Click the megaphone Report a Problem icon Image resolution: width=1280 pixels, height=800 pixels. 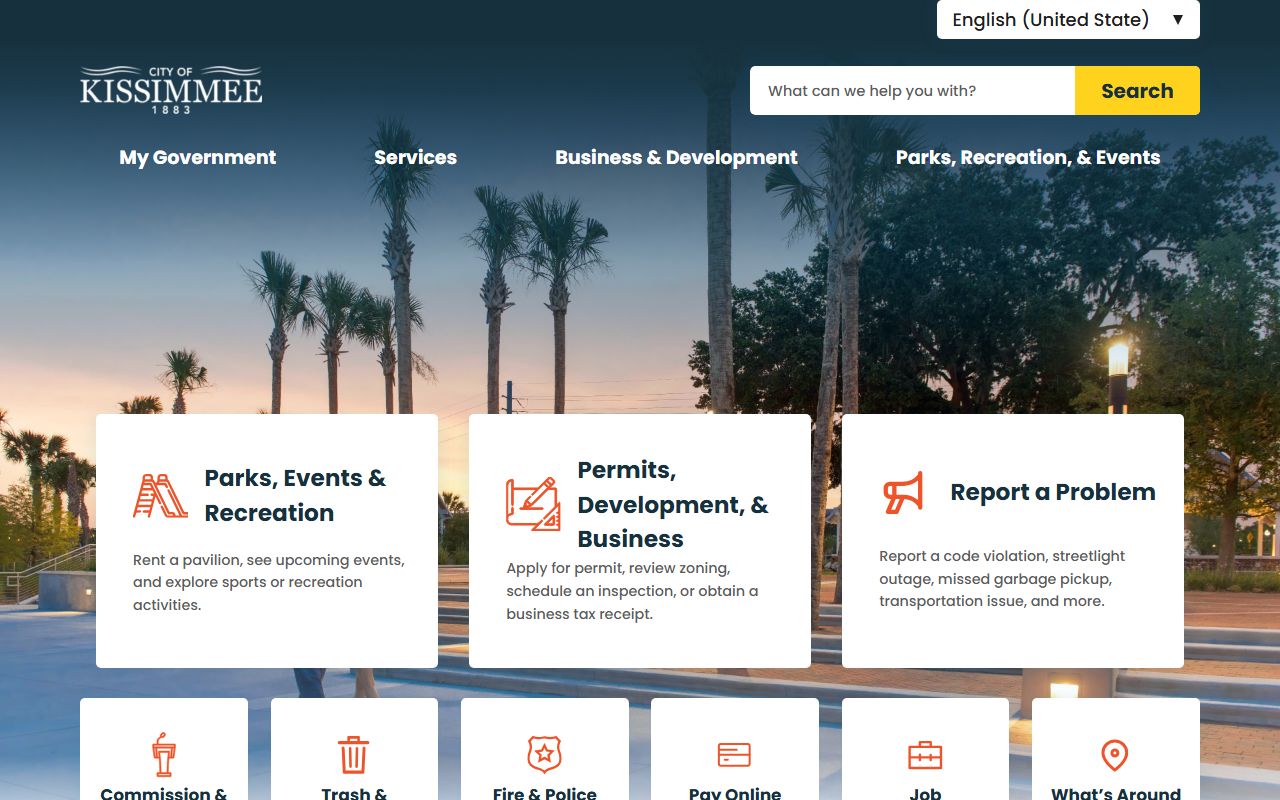point(903,493)
